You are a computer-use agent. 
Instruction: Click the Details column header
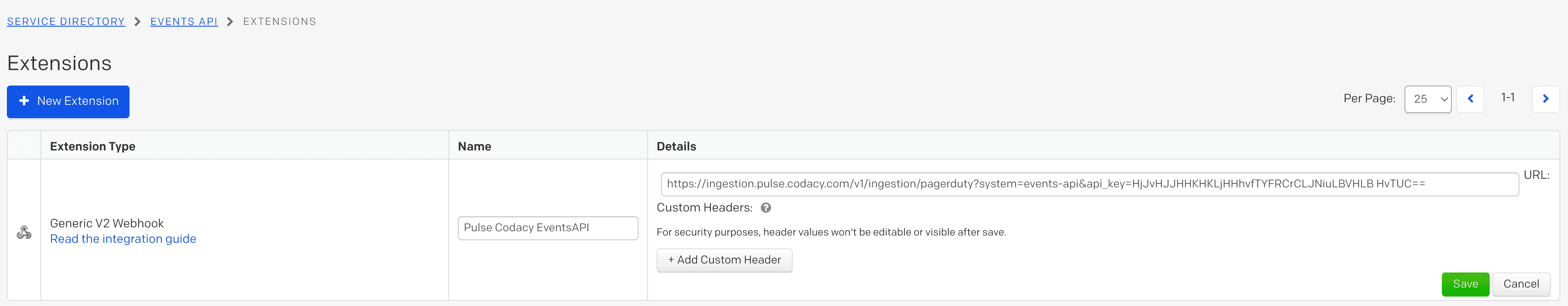coord(677,146)
